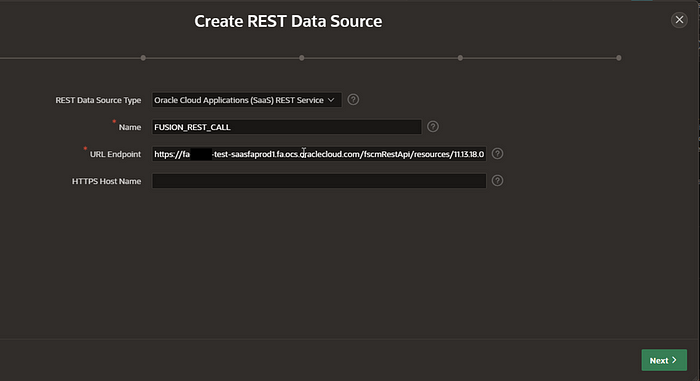Close the Create REST Data Source dialog
This screenshot has width=700, height=381.
point(679,20)
